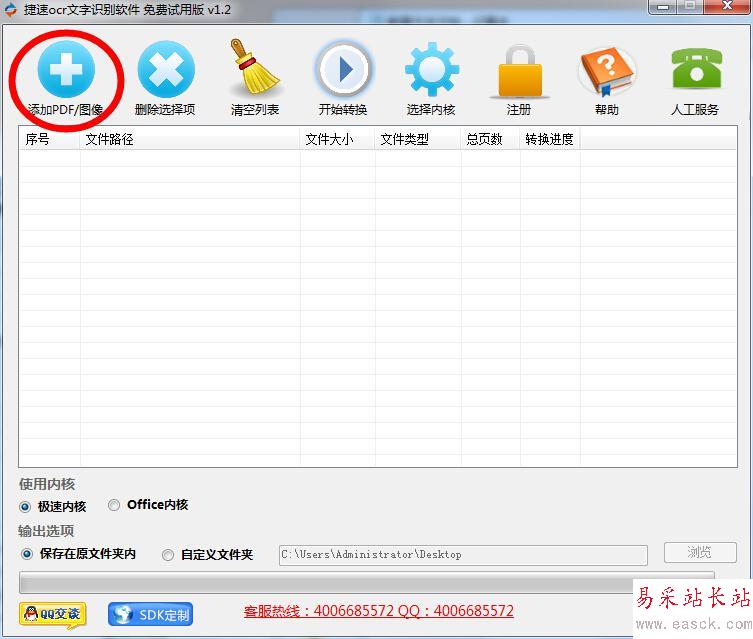
Task: Click the Delete Selected Item X icon
Action: click(166, 69)
